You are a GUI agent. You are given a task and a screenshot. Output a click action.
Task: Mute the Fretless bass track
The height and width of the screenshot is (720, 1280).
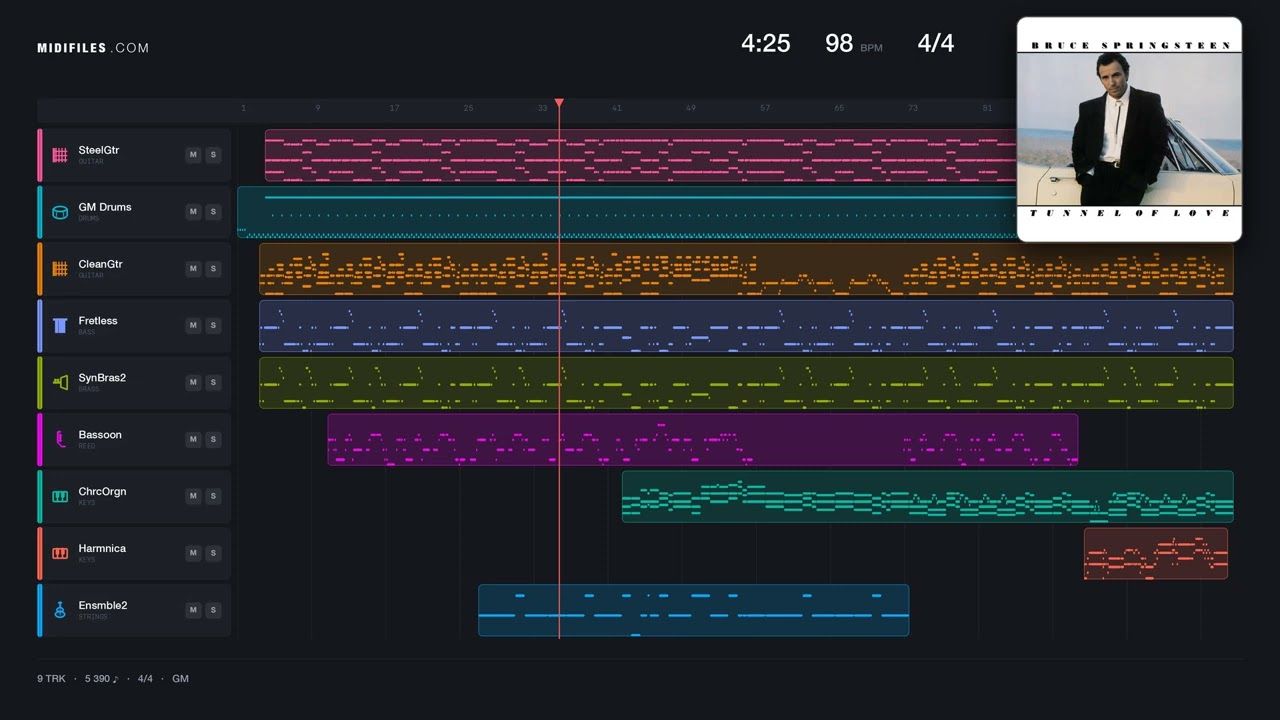tap(193, 326)
